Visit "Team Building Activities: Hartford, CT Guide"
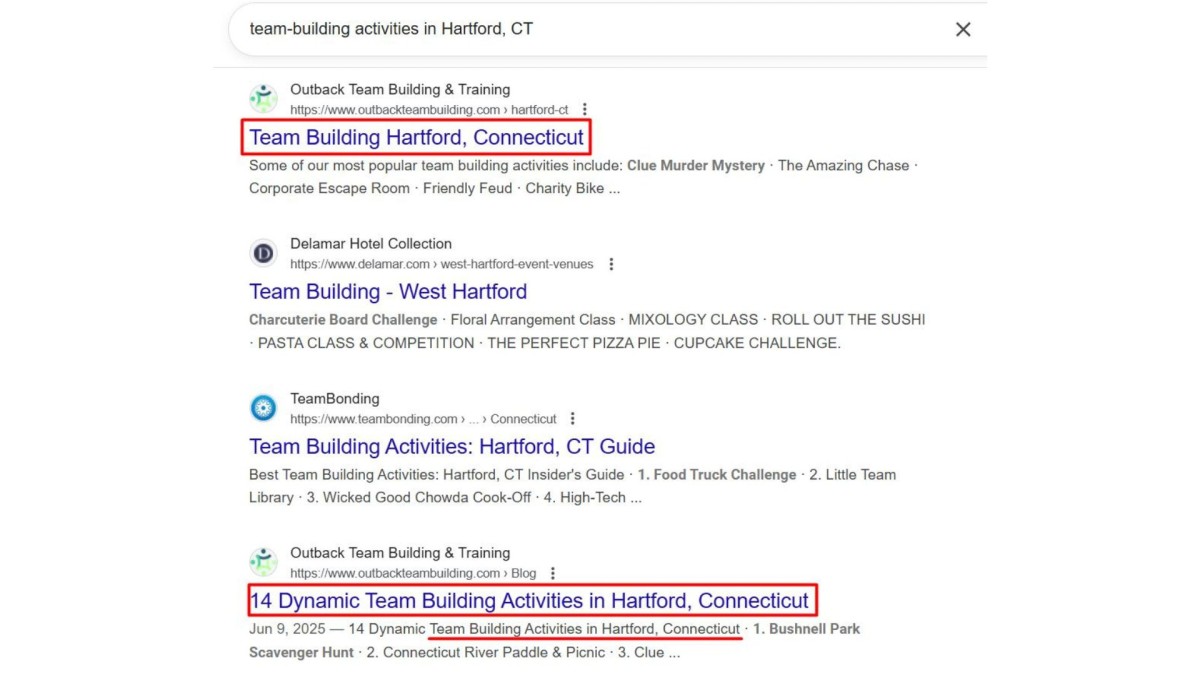The width and height of the screenshot is (1200, 675). tap(452, 447)
